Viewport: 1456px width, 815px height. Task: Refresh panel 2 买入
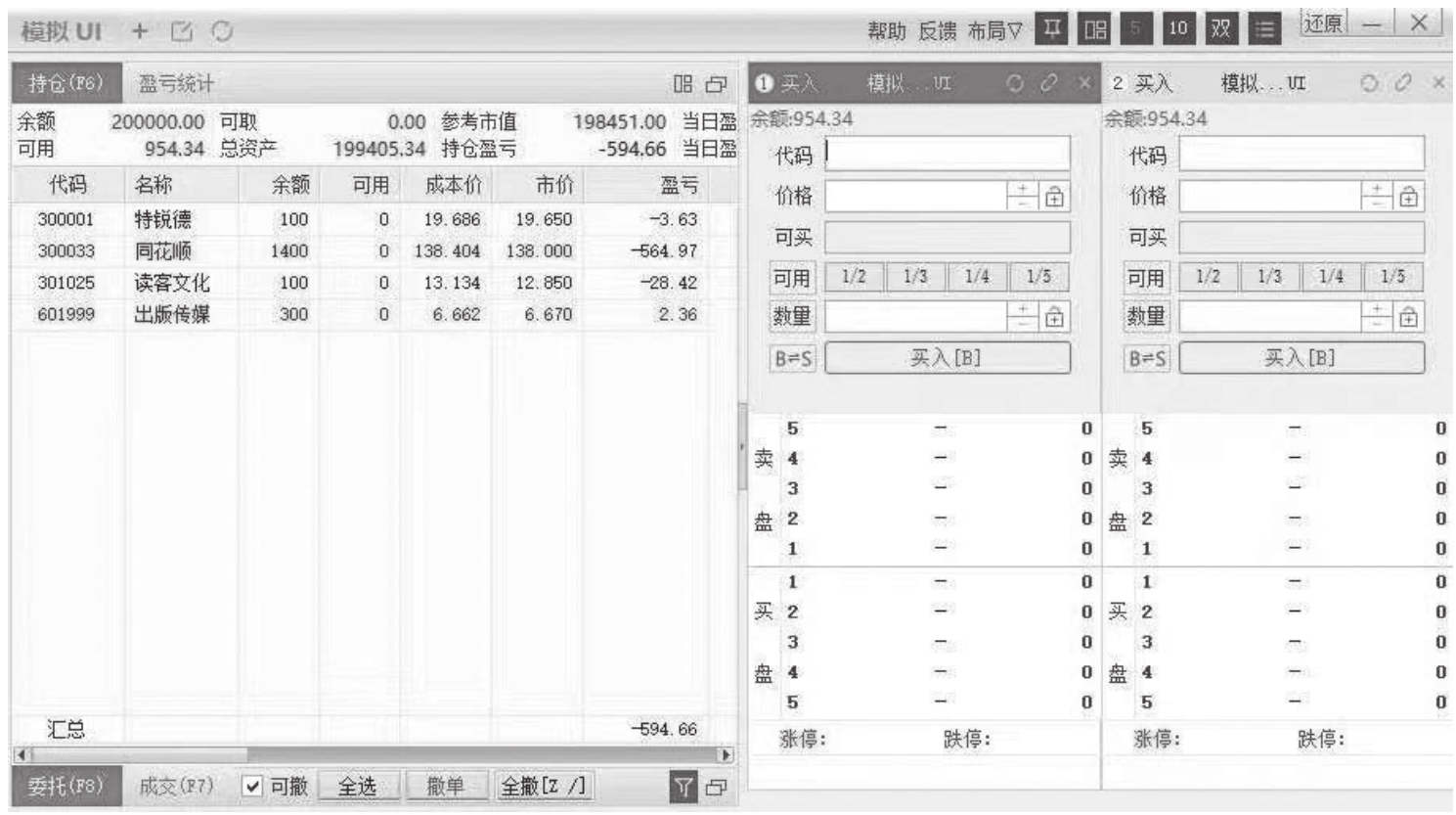1369,83
